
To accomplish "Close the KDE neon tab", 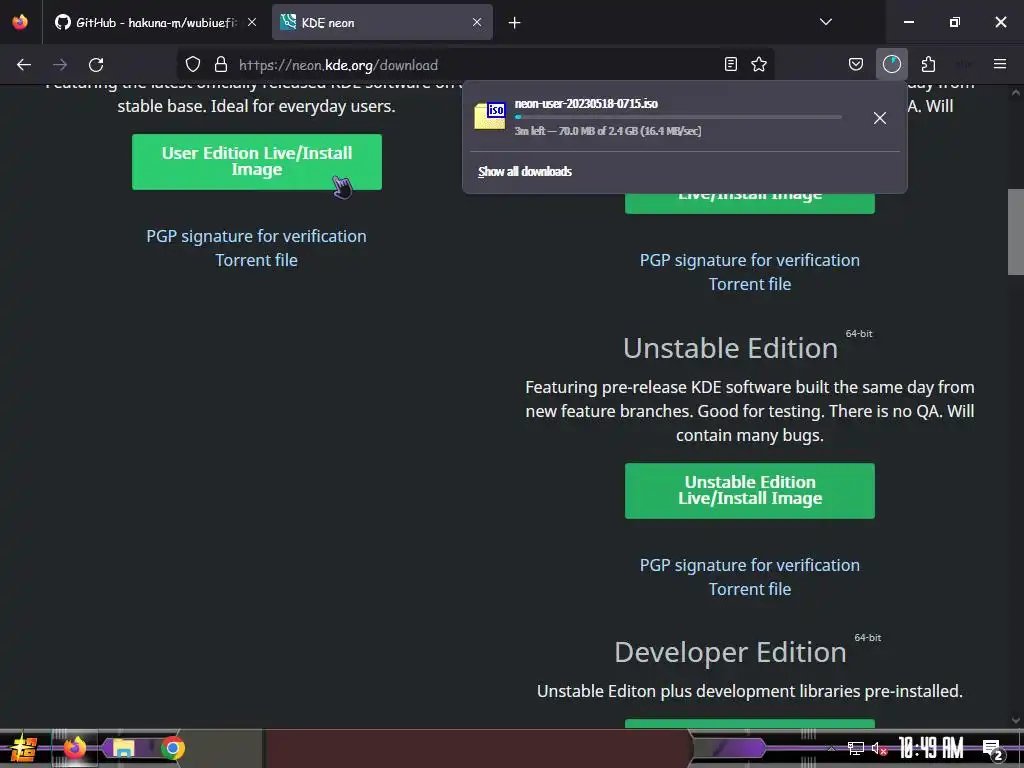I will 477,22.
